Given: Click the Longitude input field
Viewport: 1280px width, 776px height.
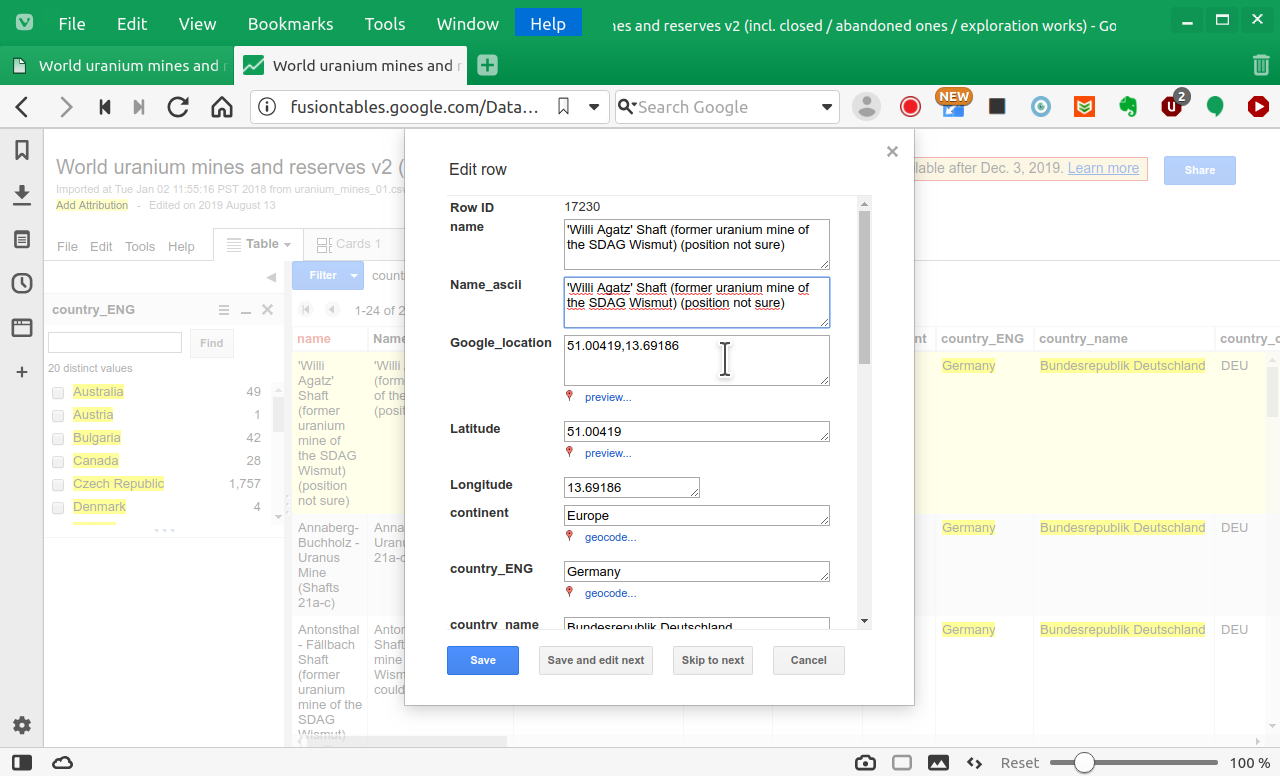Looking at the screenshot, I should pyautogui.click(x=632, y=487).
